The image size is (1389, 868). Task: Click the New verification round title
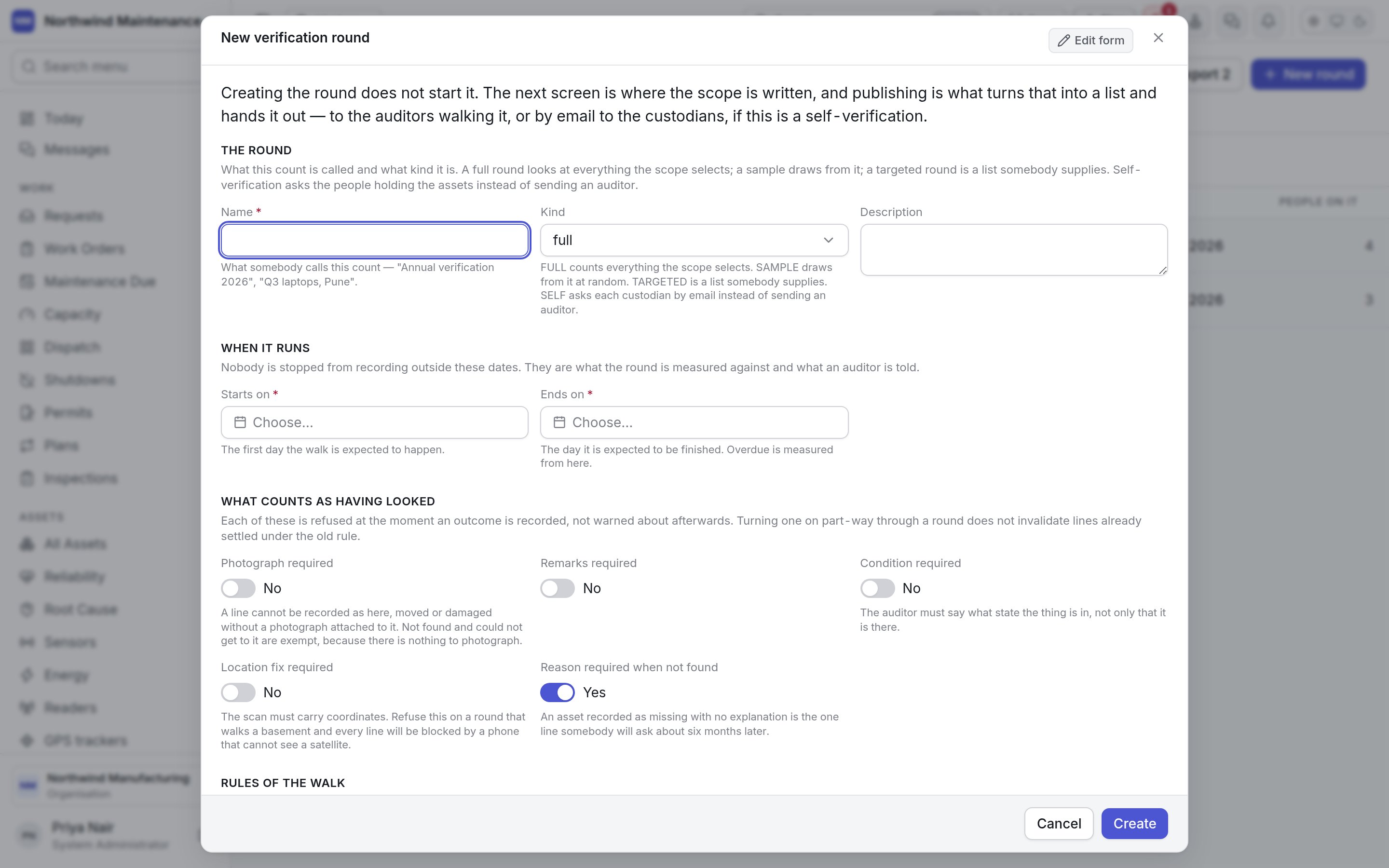pos(295,38)
